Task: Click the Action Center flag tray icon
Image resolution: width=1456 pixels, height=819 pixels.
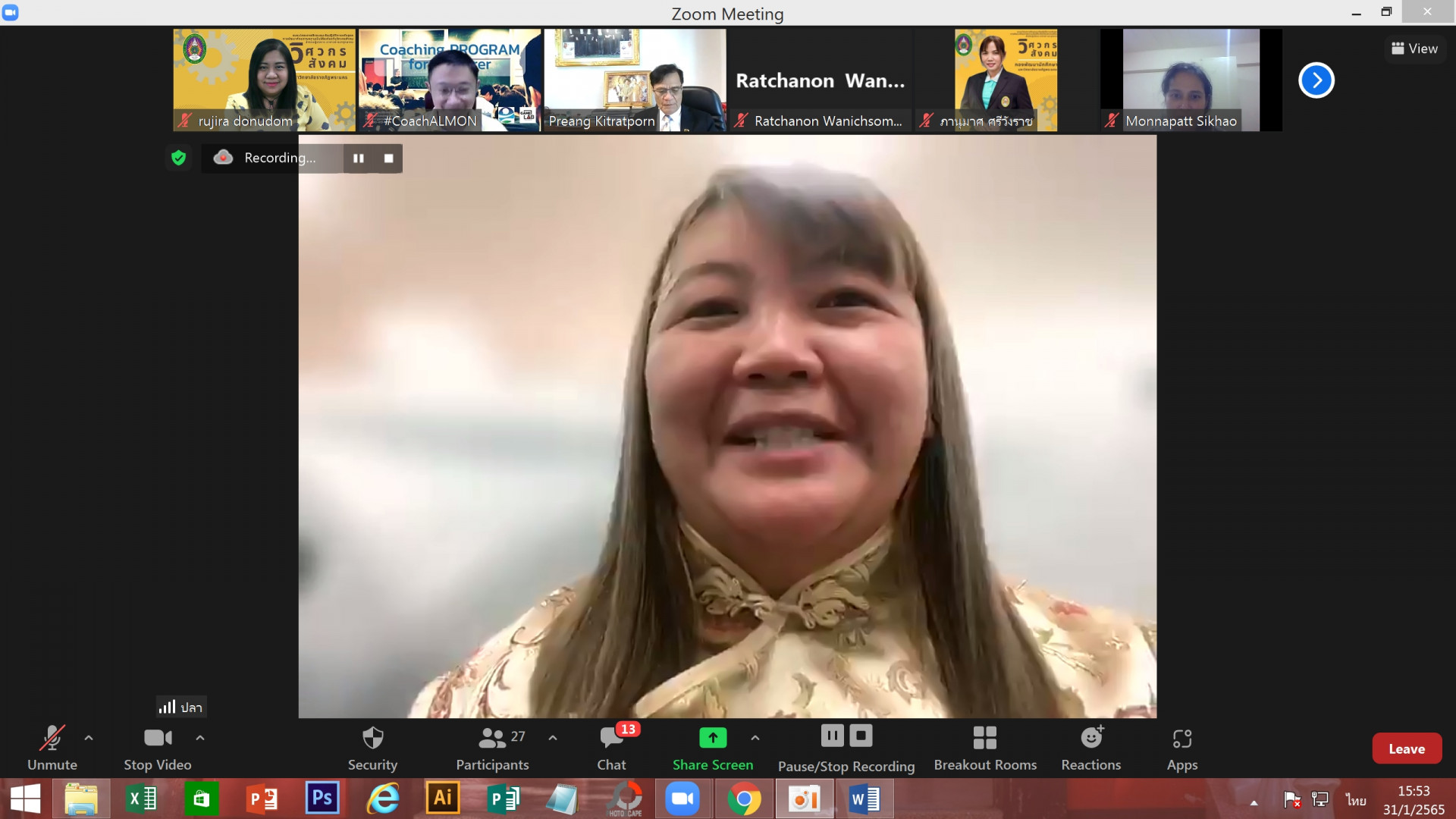Action: [1291, 799]
